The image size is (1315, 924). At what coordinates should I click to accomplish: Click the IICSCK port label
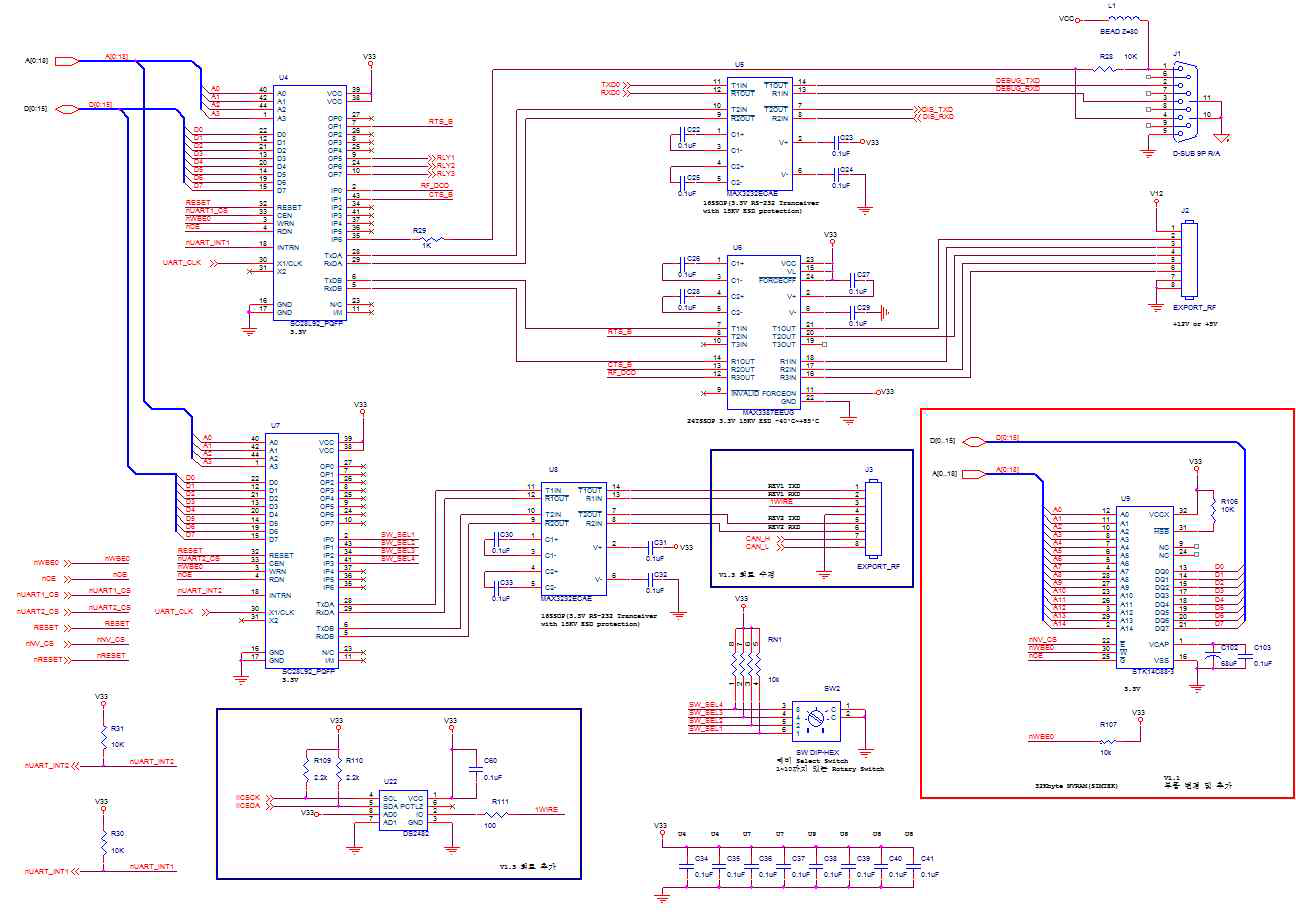click(247, 798)
